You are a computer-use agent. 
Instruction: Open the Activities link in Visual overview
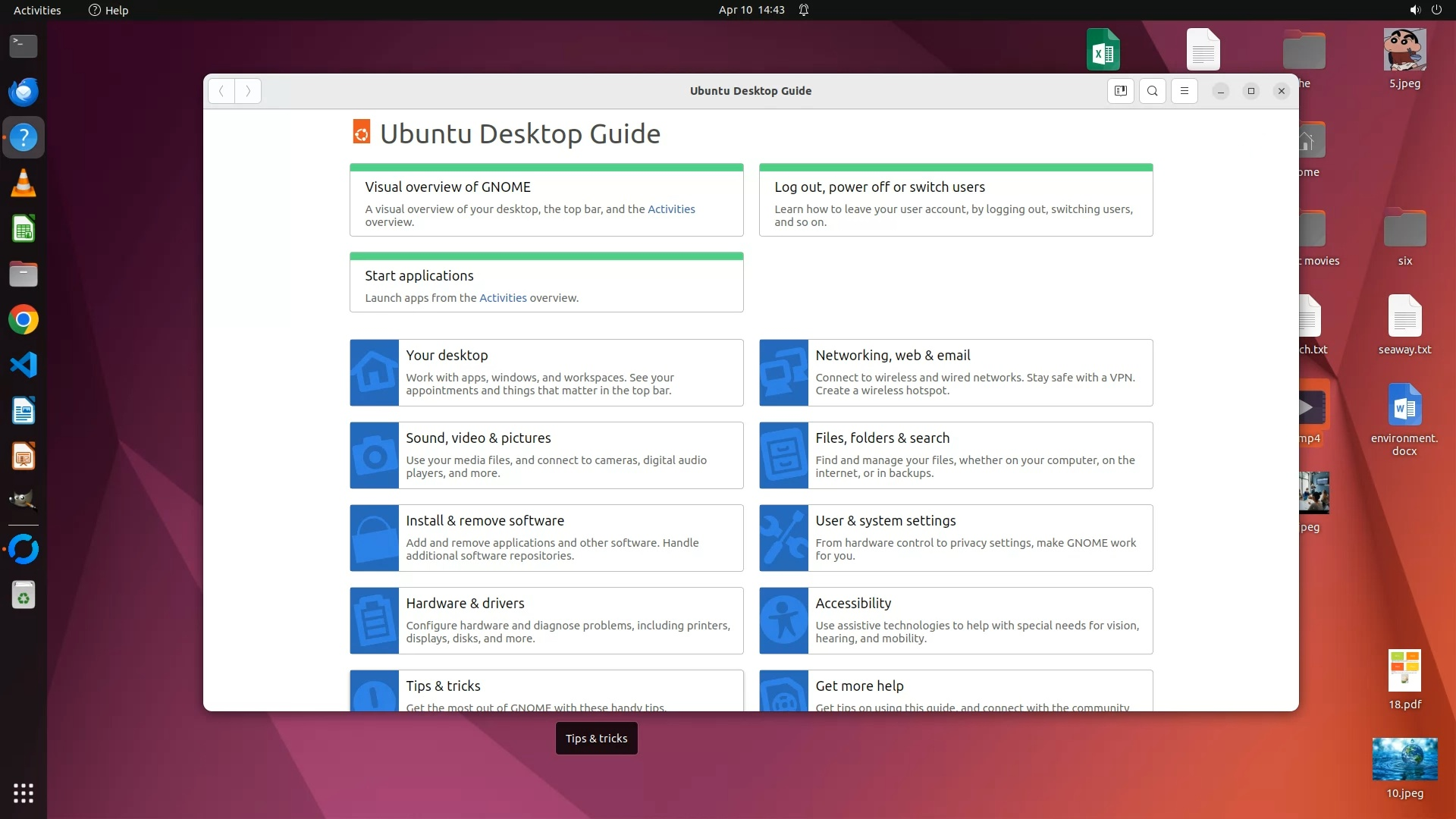(670, 209)
